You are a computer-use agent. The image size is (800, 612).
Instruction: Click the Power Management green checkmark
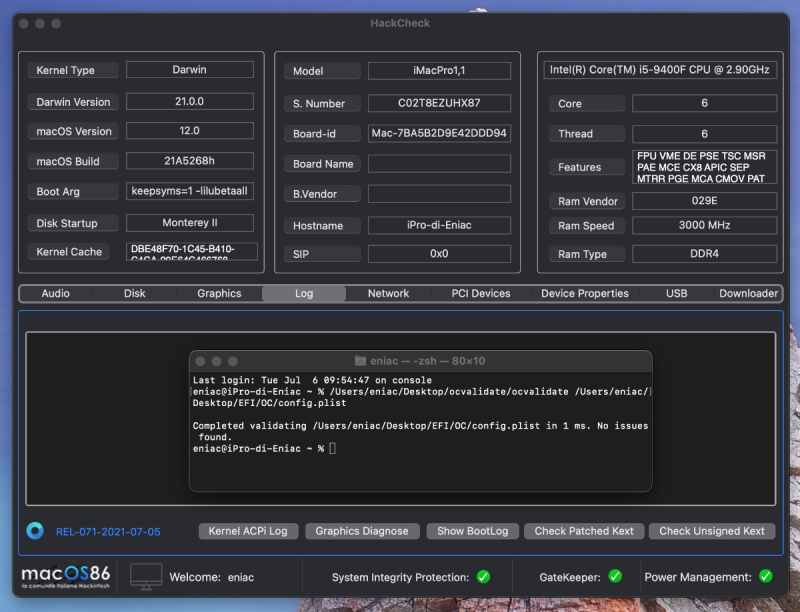coord(765,577)
